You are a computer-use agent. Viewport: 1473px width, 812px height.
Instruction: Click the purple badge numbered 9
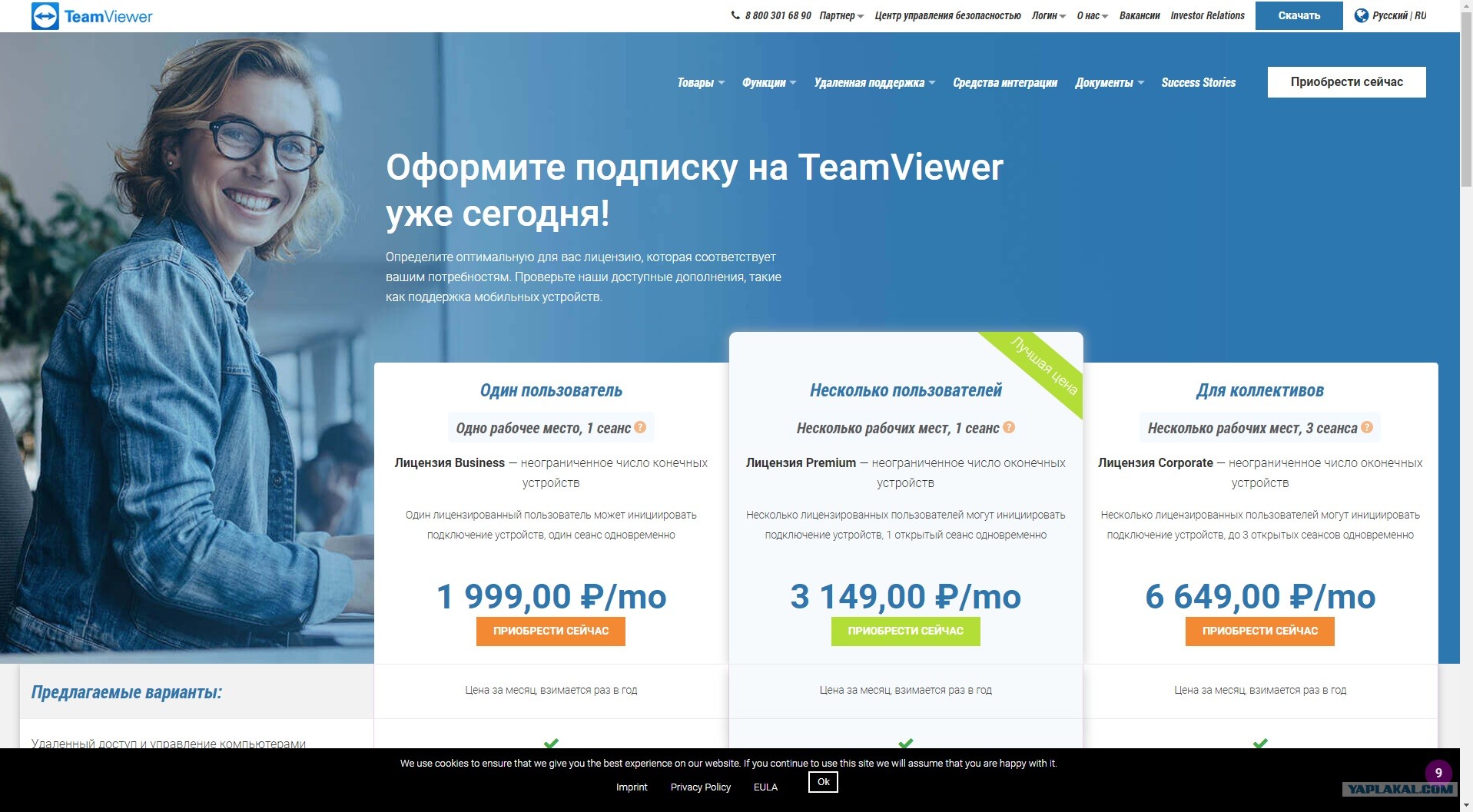1438,773
